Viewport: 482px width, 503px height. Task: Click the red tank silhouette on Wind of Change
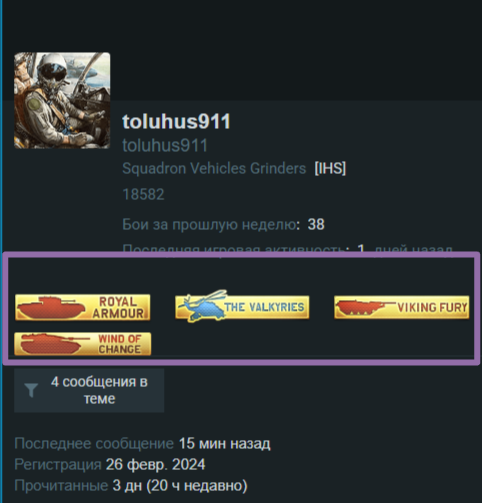click(x=53, y=344)
